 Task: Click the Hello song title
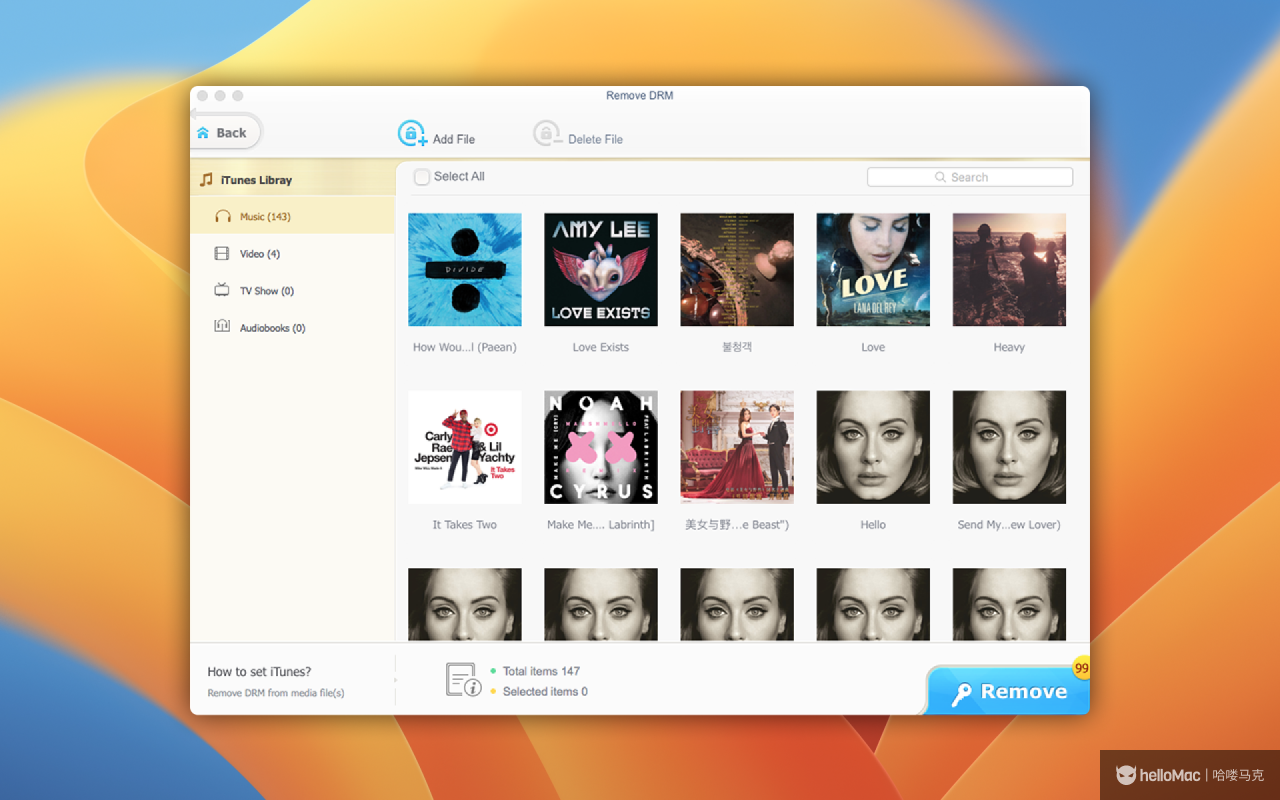coord(873,524)
